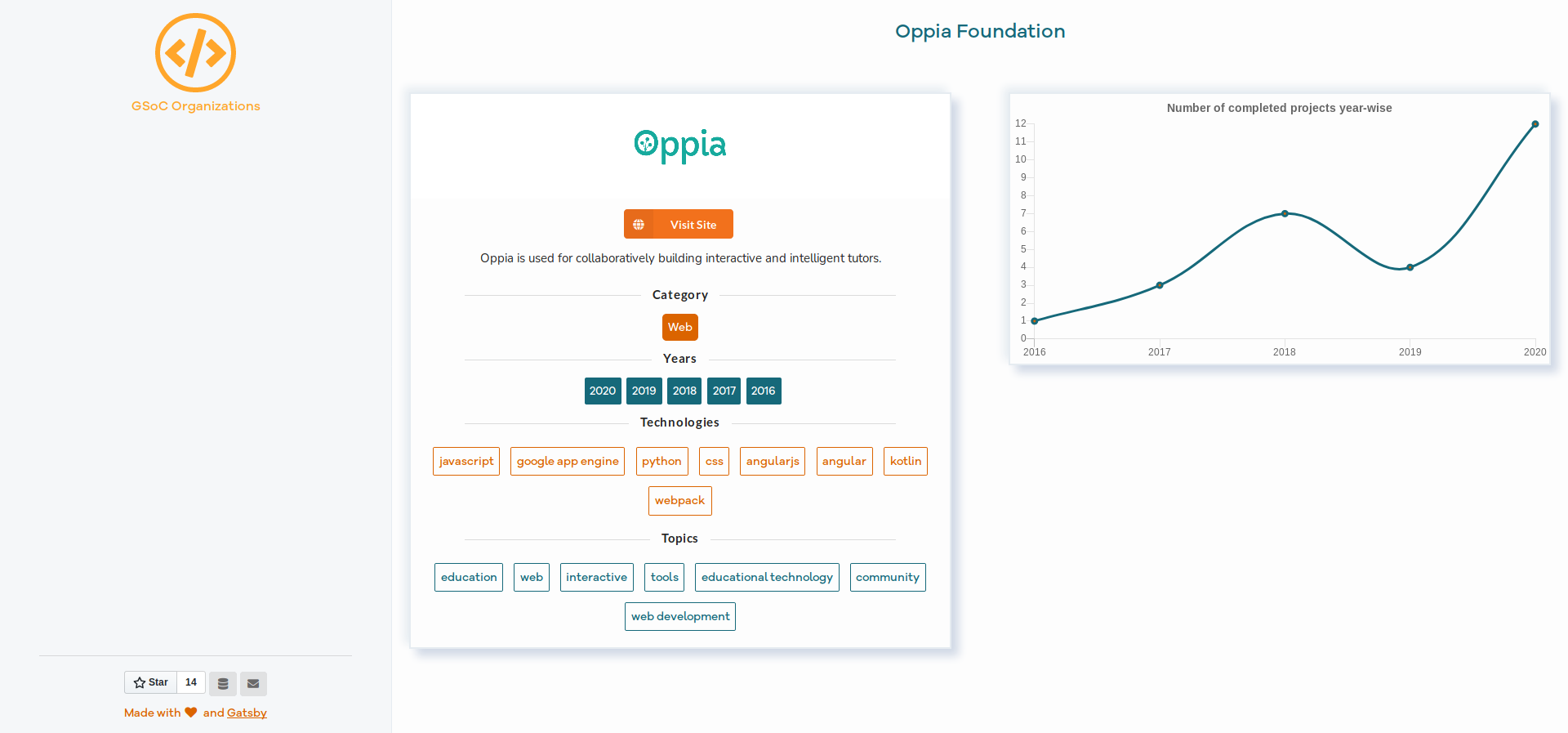
Task: Open the Visit Site button
Action: coord(679,224)
